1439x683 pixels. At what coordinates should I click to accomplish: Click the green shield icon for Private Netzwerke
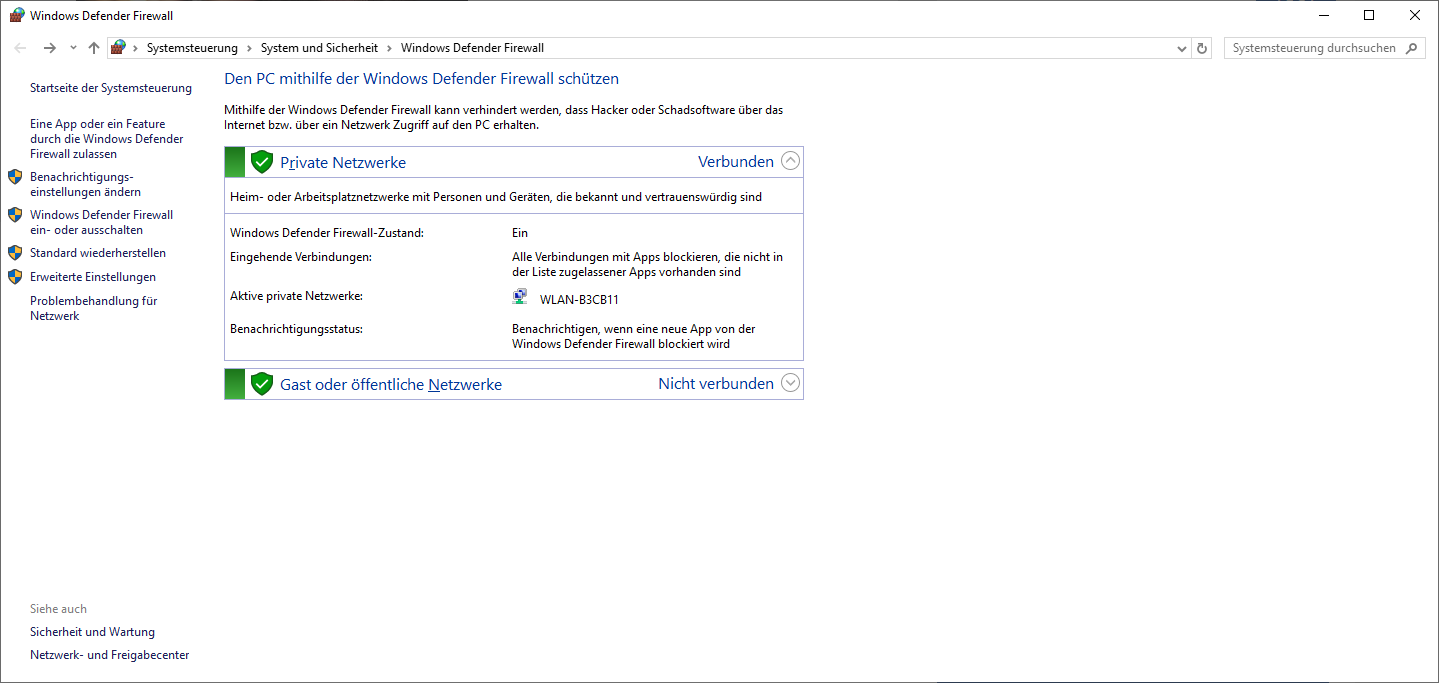coord(262,162)
